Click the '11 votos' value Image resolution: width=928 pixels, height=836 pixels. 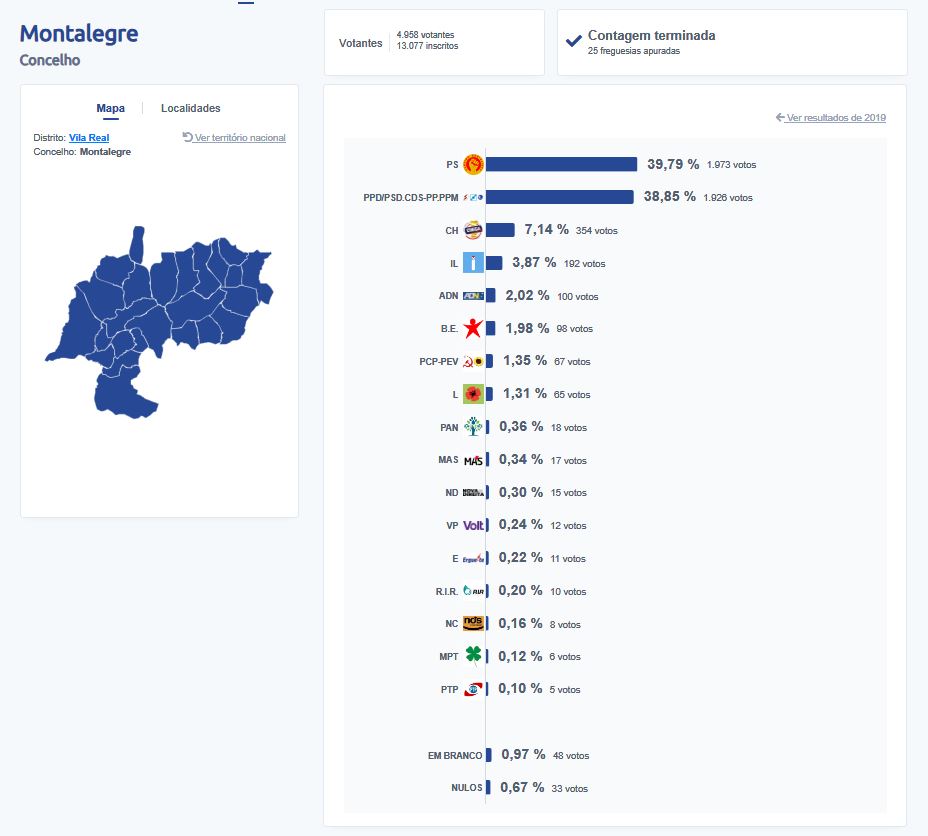[x=568, y=559]
